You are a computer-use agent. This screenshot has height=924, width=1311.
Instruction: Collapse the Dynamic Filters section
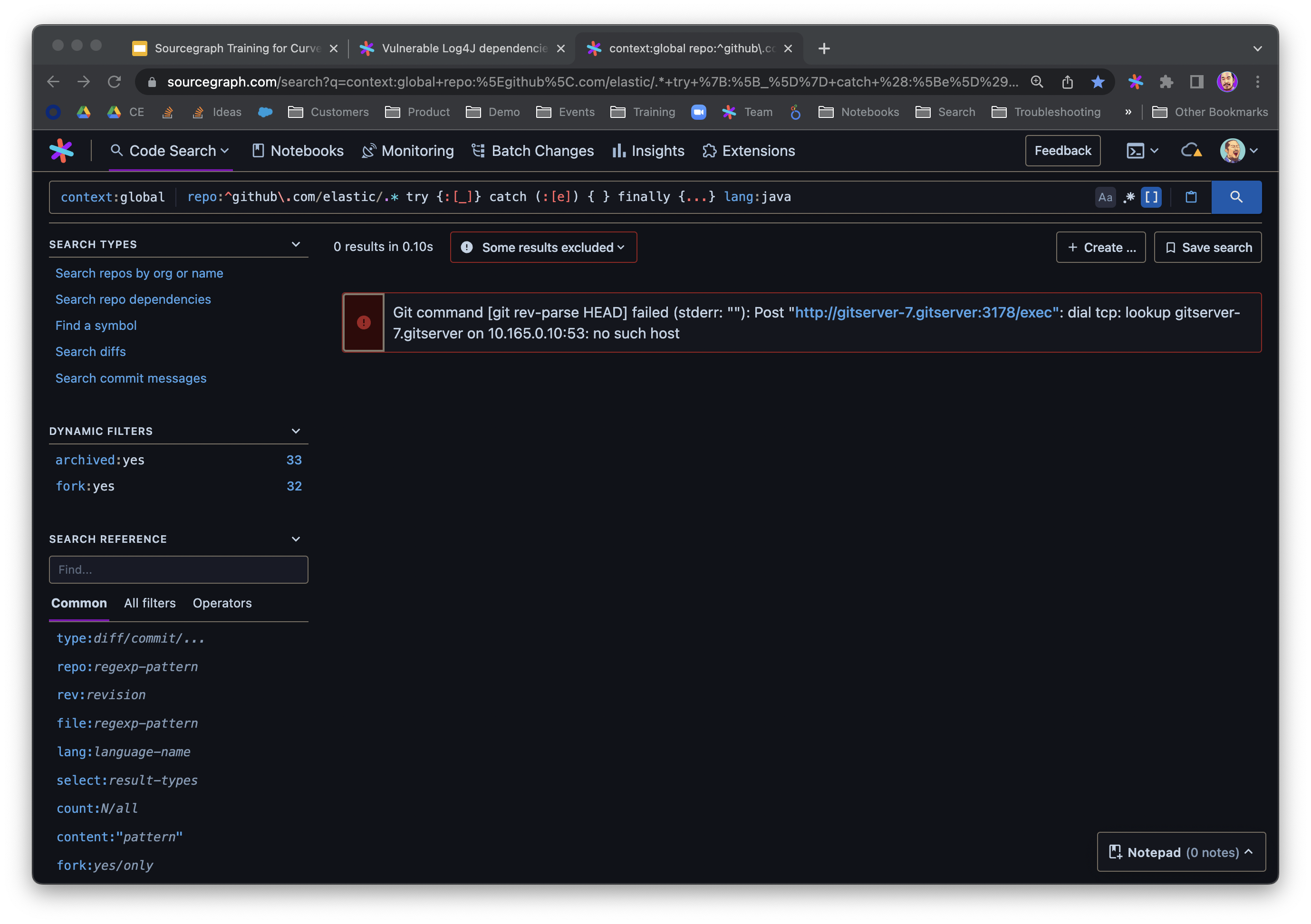(x=296, y=431)
